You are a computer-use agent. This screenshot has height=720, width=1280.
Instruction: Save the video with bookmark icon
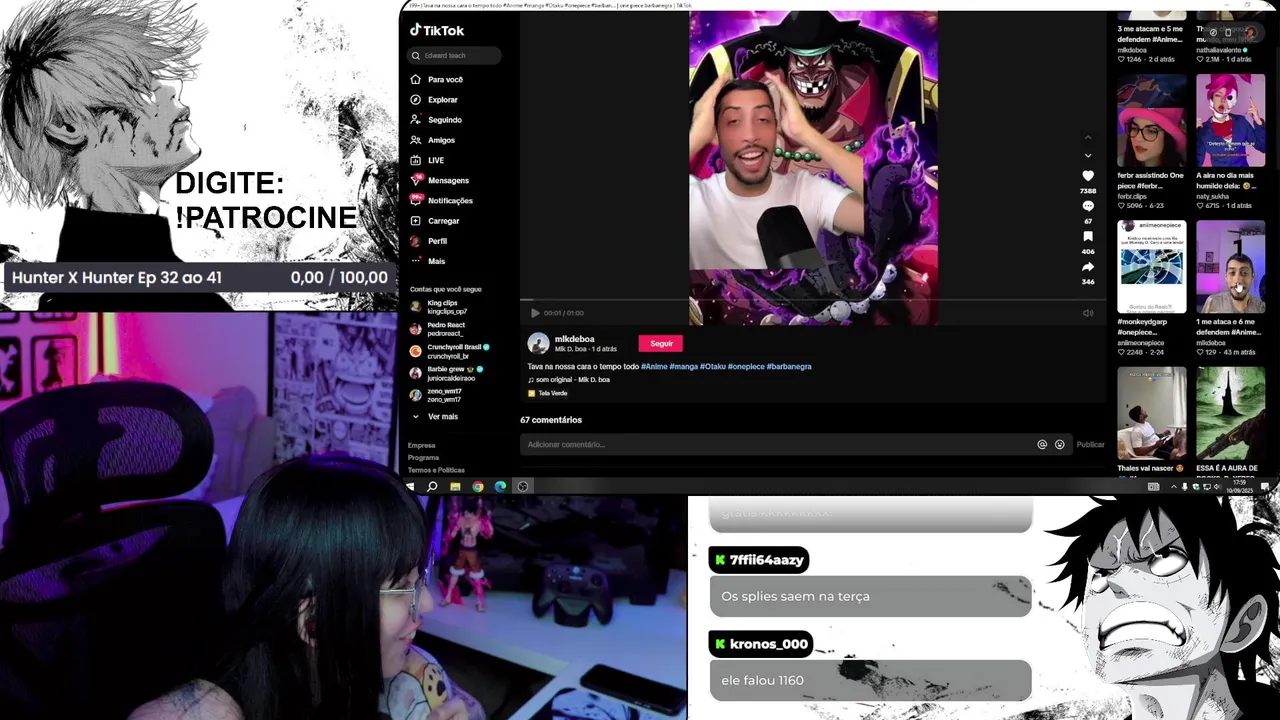click(x=1088, y=237)
